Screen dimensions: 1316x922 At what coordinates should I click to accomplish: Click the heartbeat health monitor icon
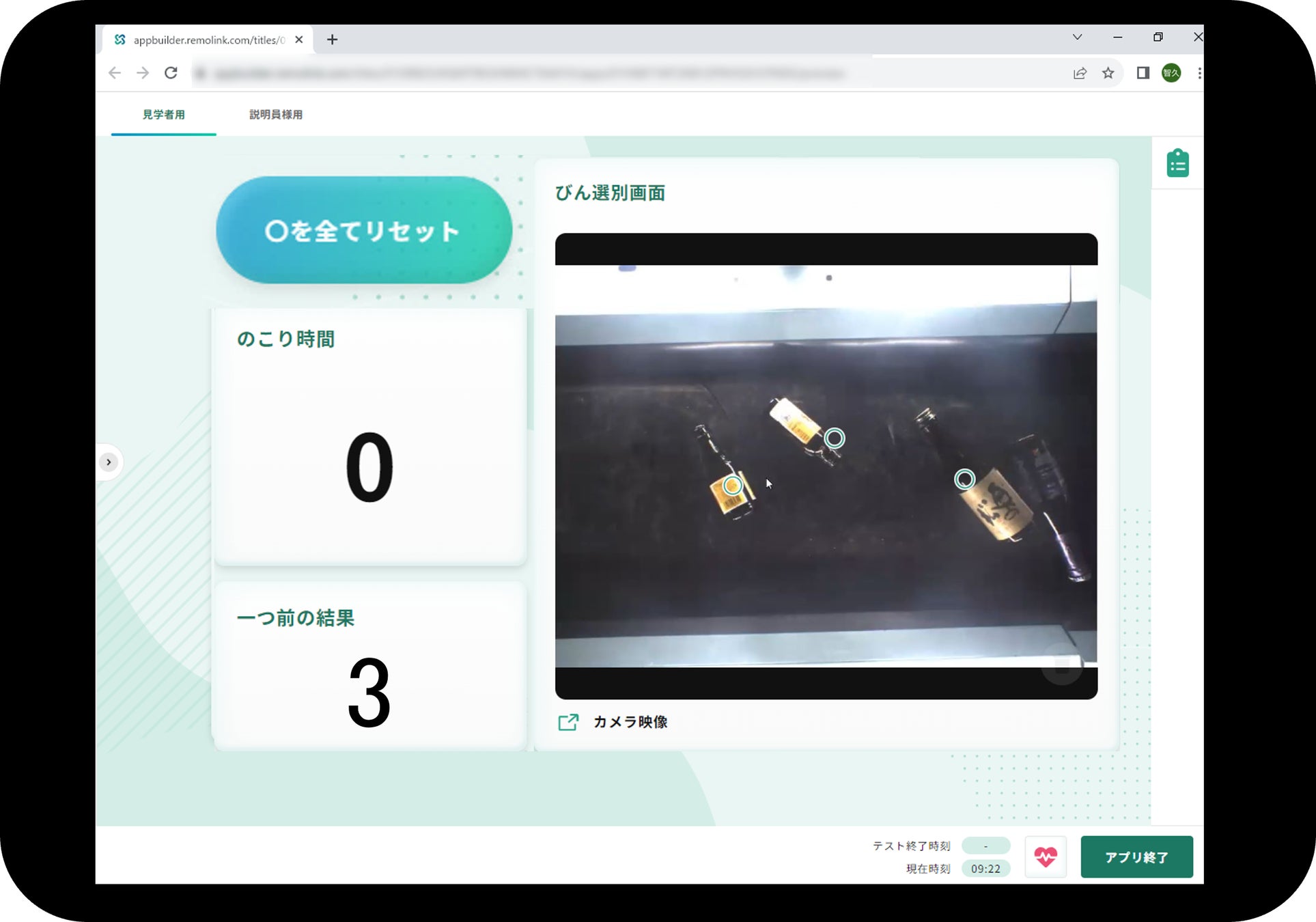coord(1045,856)
